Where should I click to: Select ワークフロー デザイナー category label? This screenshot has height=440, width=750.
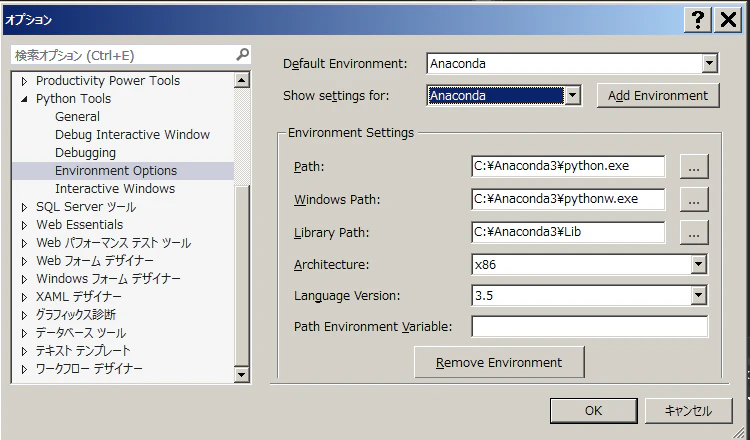(89, 369)
